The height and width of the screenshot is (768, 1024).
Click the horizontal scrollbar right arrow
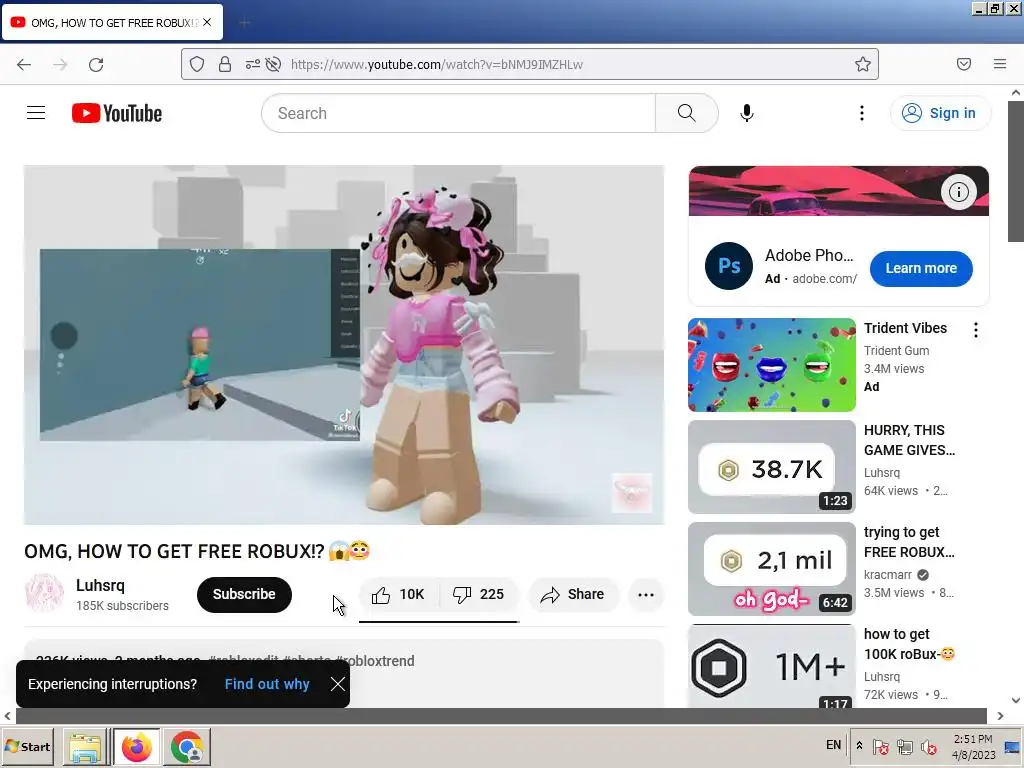click(x=1000, y=716)
